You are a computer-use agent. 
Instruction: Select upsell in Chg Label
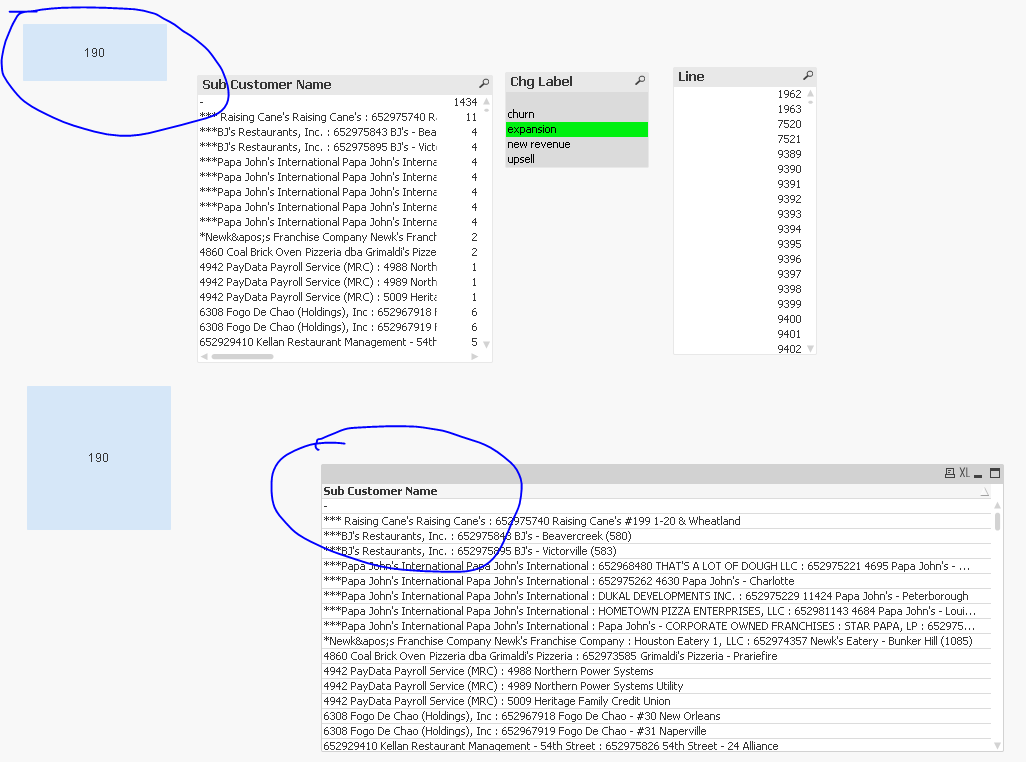[576, 159]
